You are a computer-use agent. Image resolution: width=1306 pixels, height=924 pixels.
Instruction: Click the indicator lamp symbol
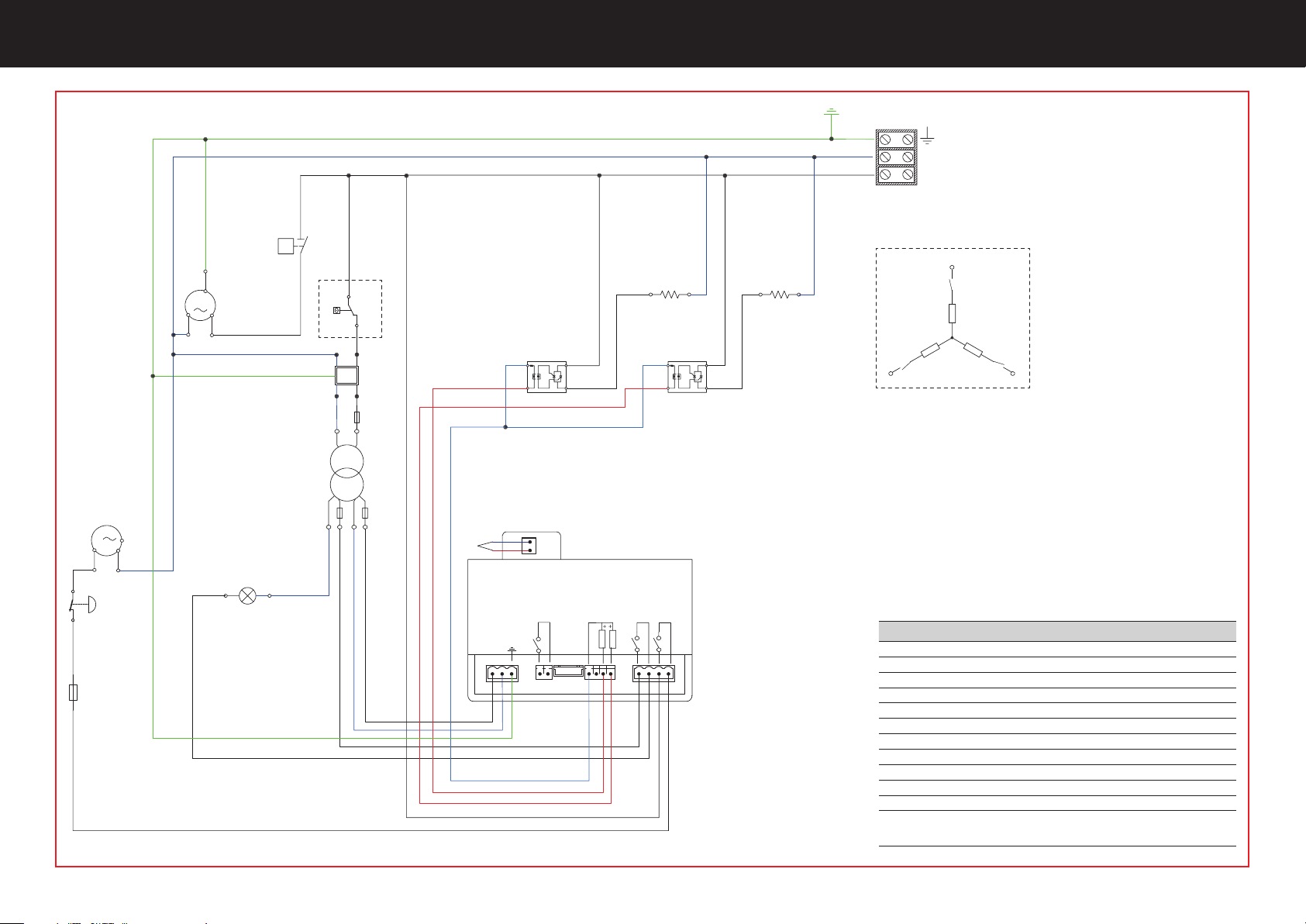[x=247, y=595]
